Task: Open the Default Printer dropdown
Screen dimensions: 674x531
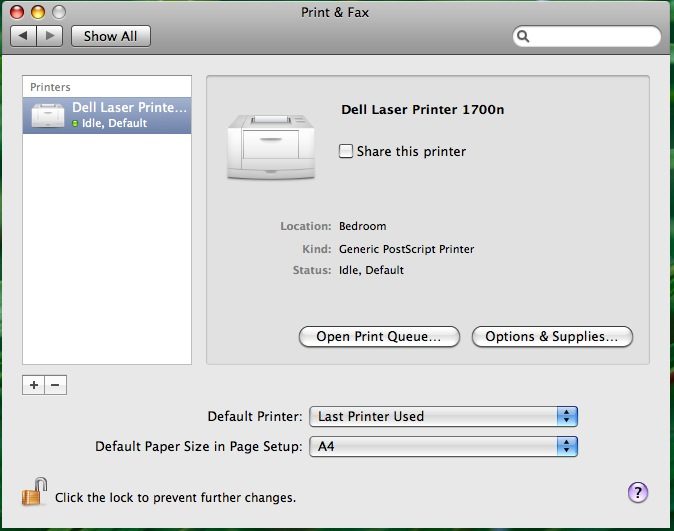Action: (443, 416)
